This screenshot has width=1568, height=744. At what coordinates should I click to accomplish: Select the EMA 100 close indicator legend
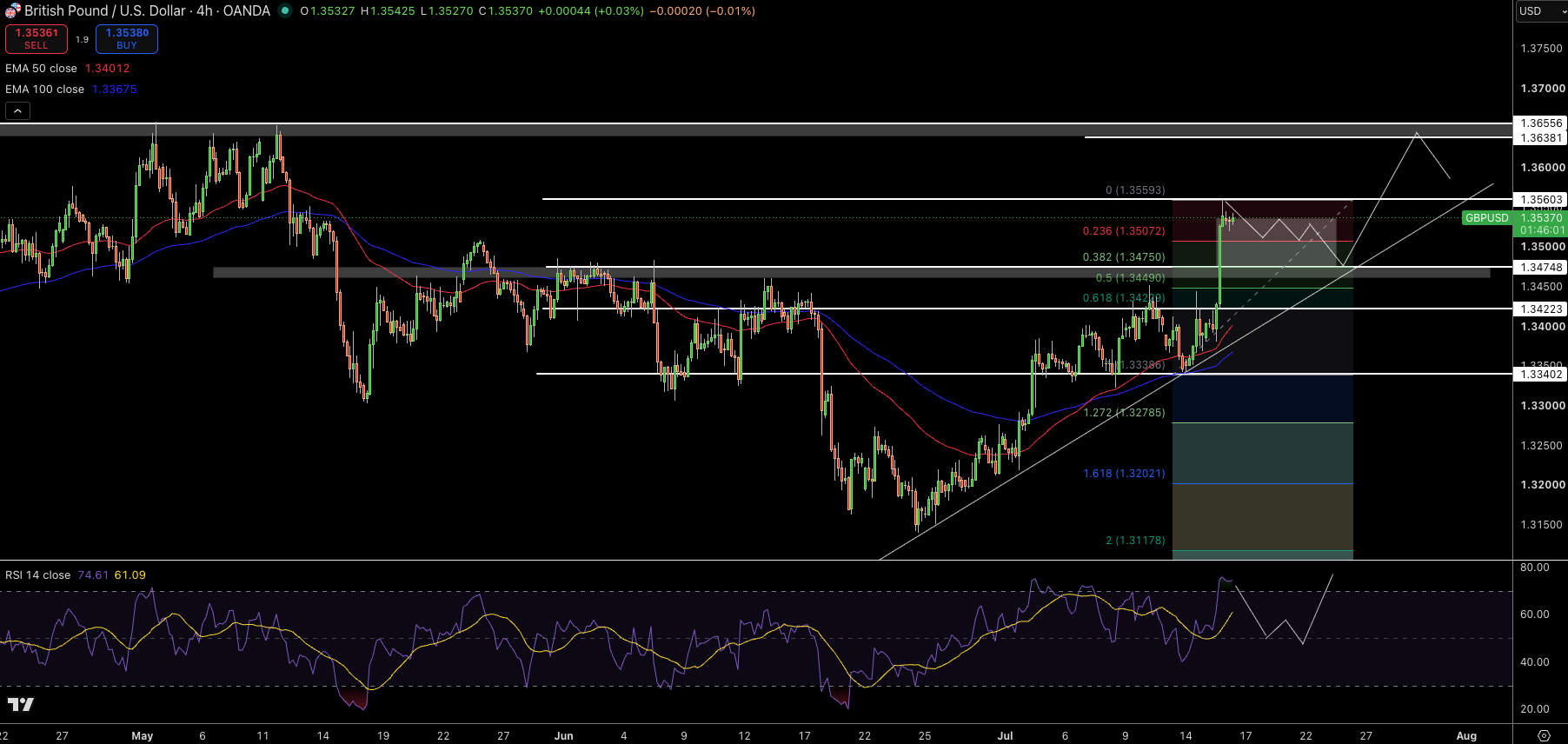pos(44,90)
